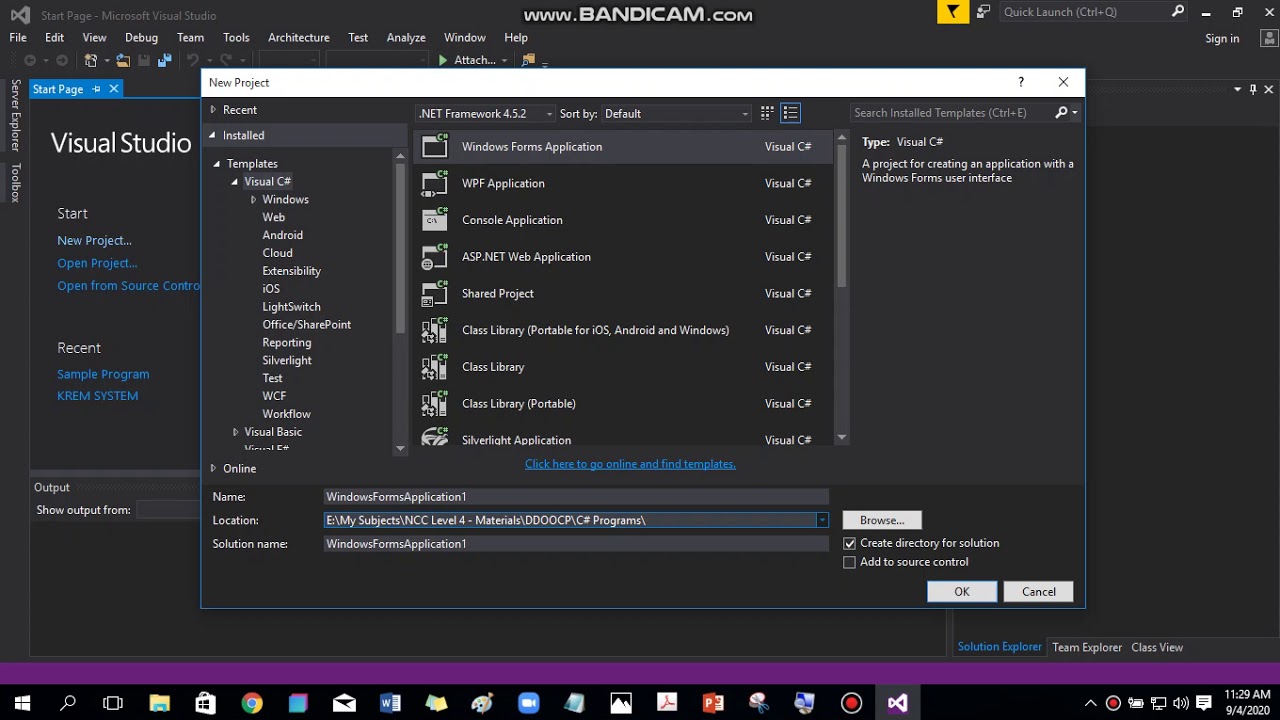The width and height of the screenshot is (1280, 720).
Task: Open the Debug menu
Action: click(x=141, y=38)
